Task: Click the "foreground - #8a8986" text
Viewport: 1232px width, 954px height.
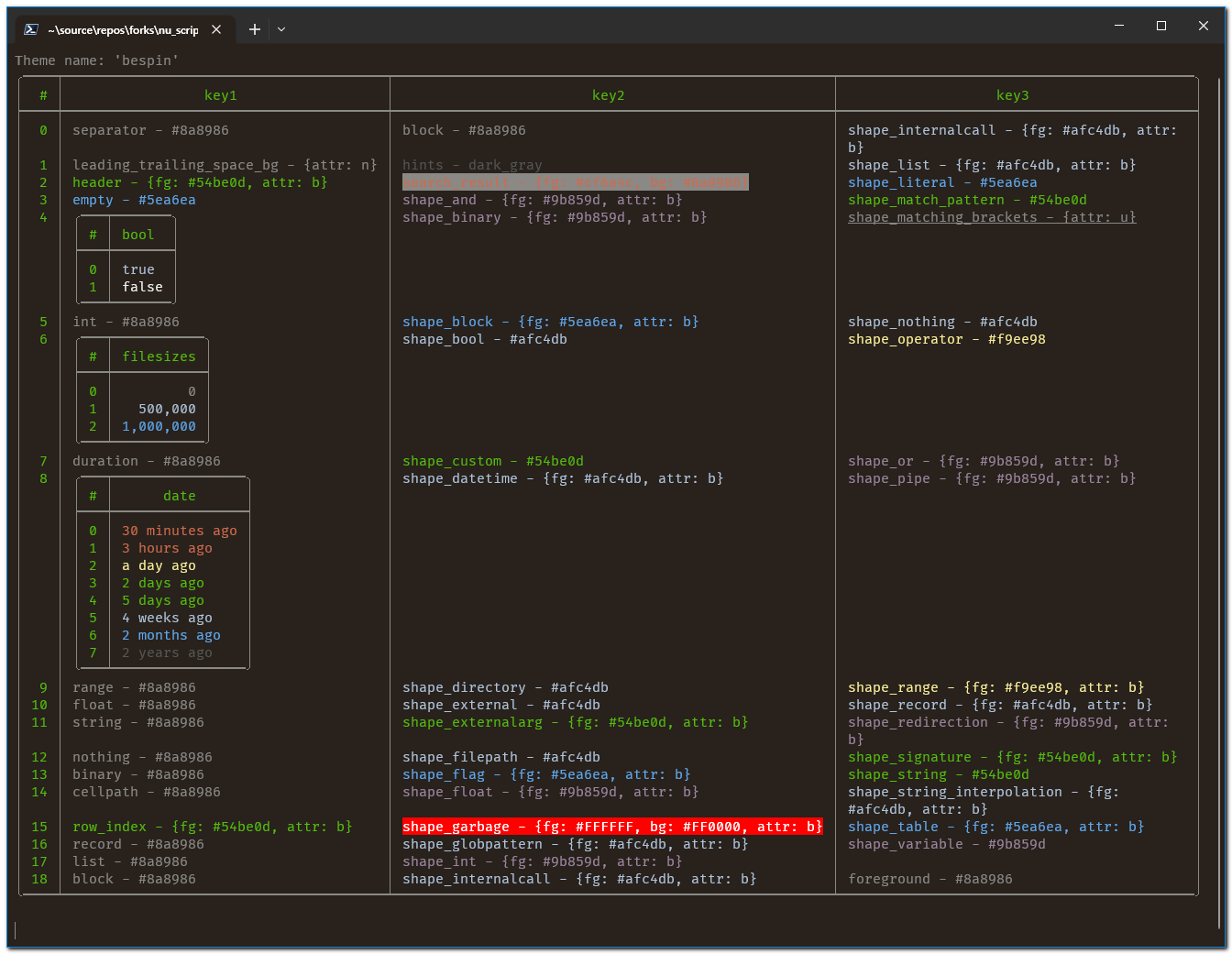Action: pyautogui.click(x=930, y=879)
